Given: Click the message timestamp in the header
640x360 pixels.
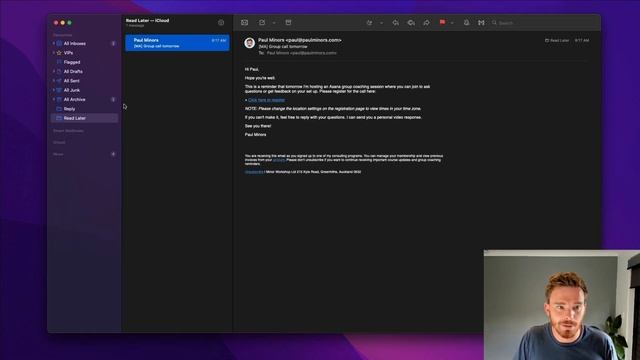Looking at the screenshot, I should 582,40.
